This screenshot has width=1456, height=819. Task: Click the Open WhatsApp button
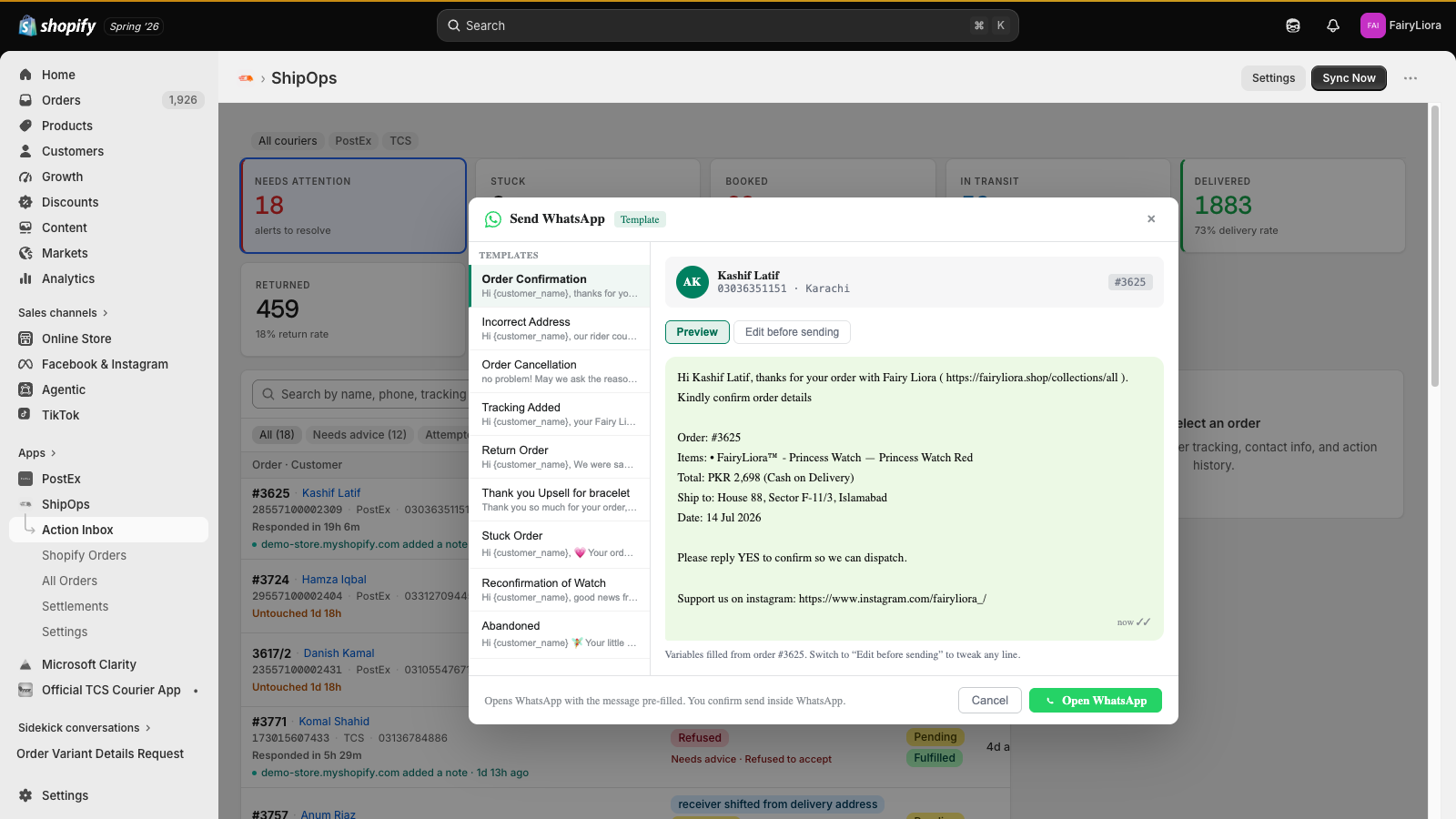click(1096, 701)
